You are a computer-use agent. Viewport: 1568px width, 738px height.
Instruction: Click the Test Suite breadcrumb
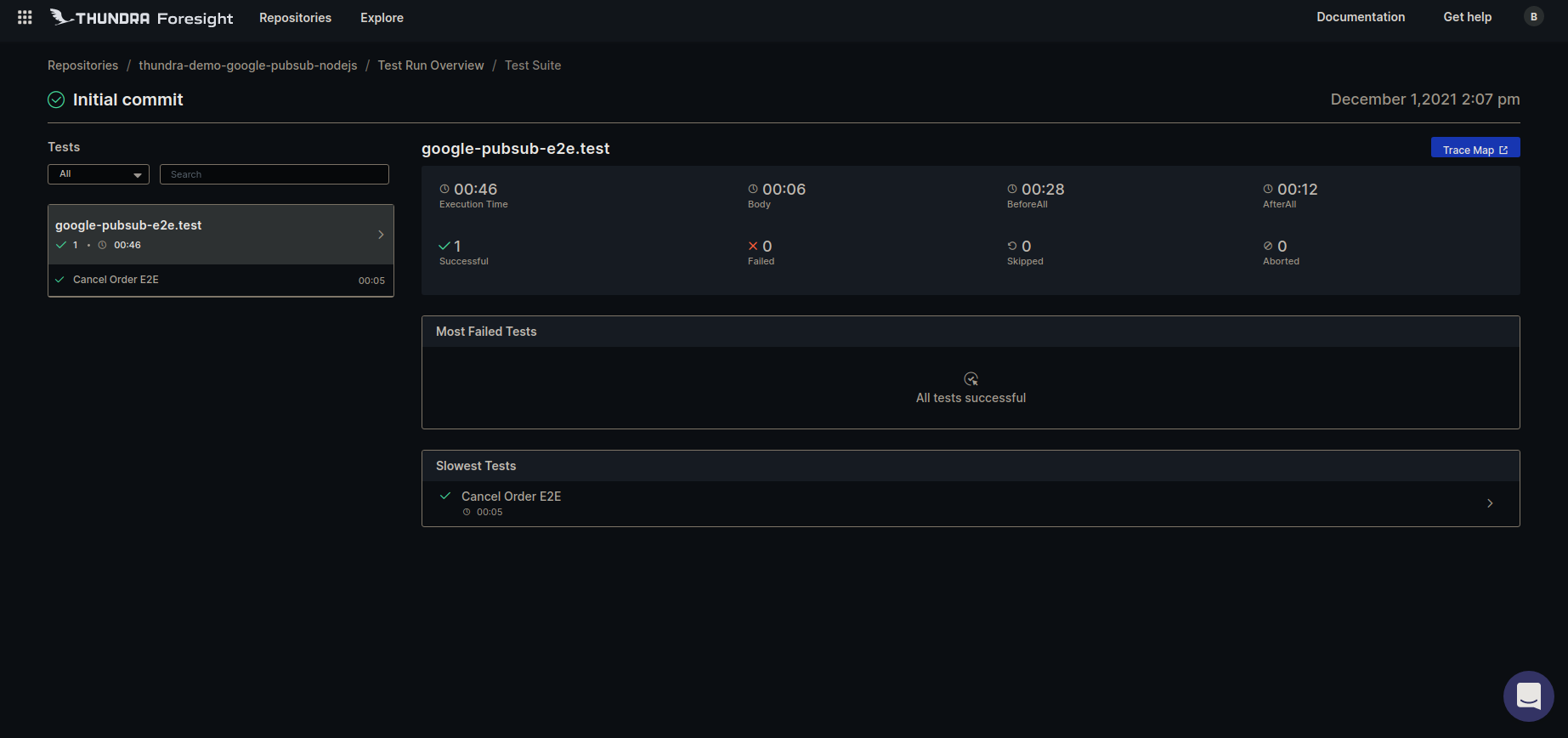coord(533,65)
